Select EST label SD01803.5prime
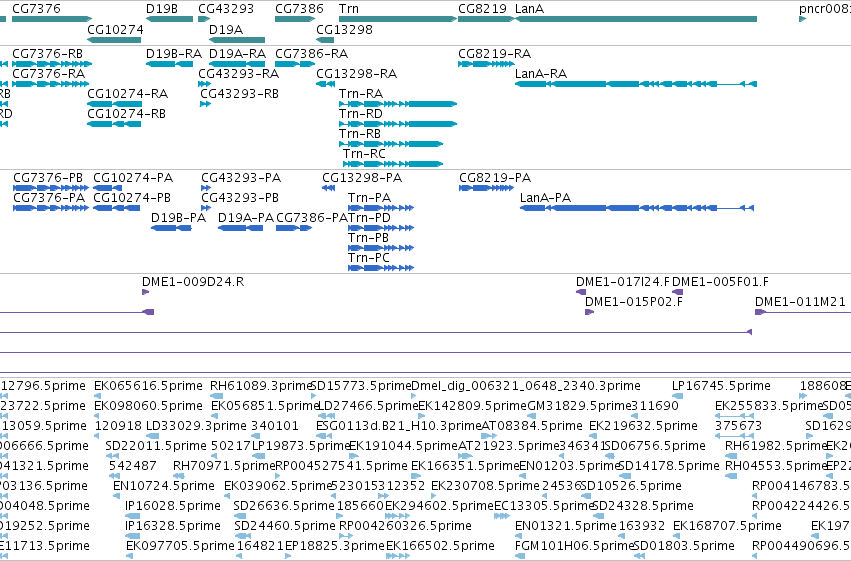Image resolution: width=851 pixels, height=561 pixels. tap(684, 547)
